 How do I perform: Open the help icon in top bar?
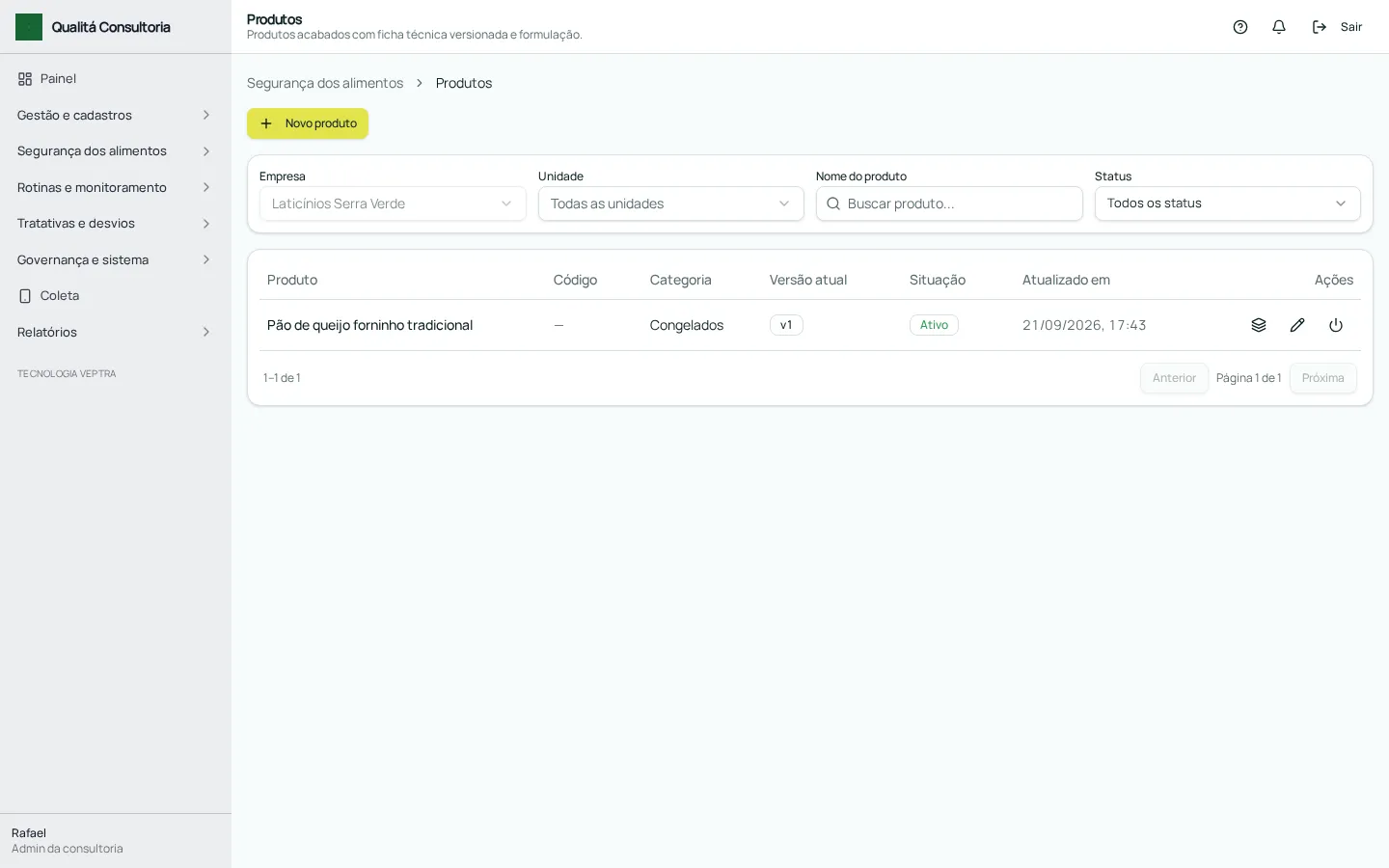(x=1240, y=27)
